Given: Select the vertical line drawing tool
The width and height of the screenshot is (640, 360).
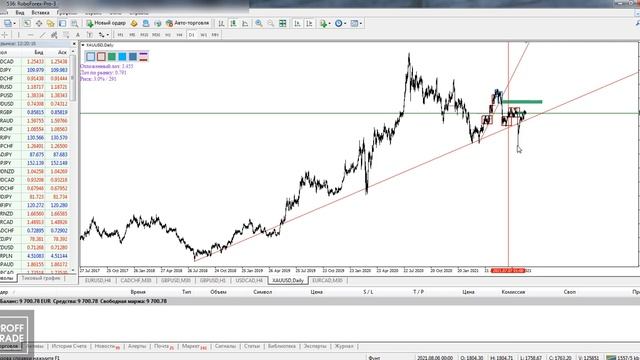Looking at the screenshot, I should (18, 35).
